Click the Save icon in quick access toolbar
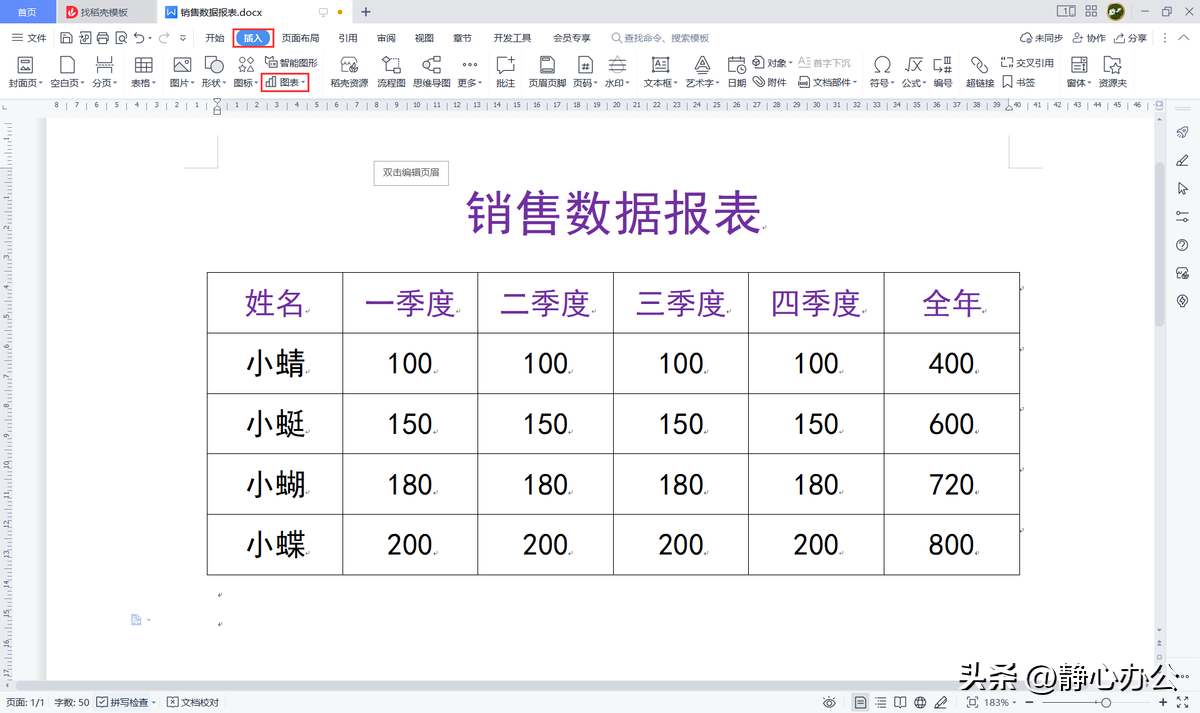The width and height of the screenshot is (1200, 713). pyautogui.click(x=65, y=38)
